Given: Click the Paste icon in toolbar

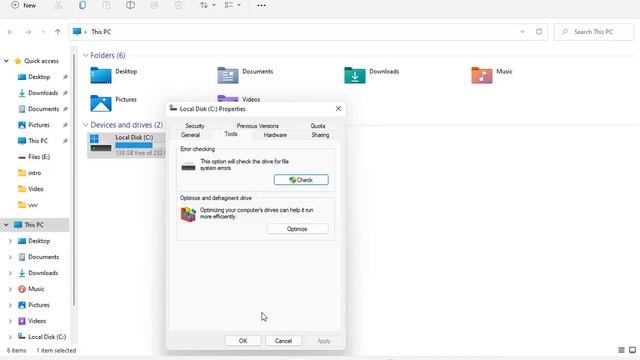Looking at the screenshot, I should (x=106, y=5).
